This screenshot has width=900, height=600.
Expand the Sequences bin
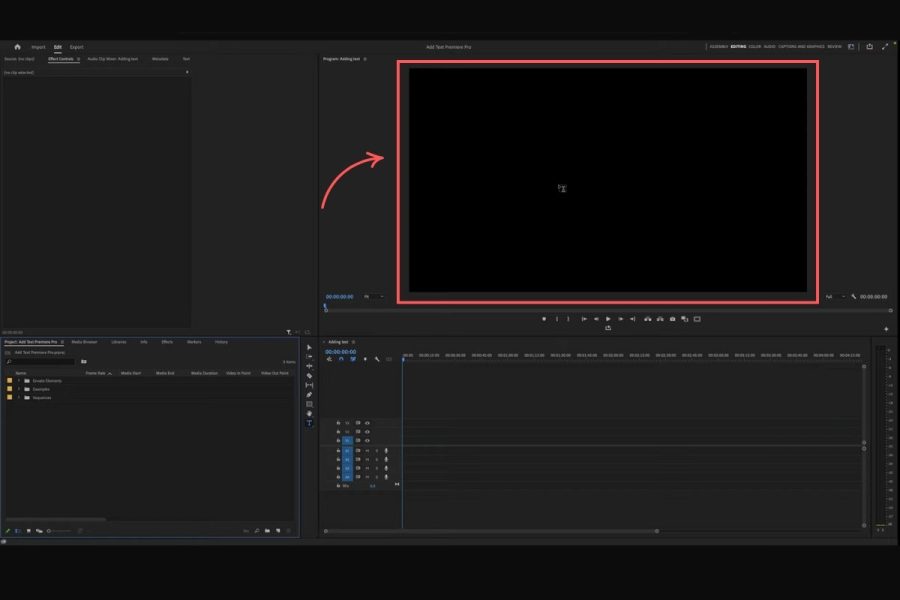(19, 398)
